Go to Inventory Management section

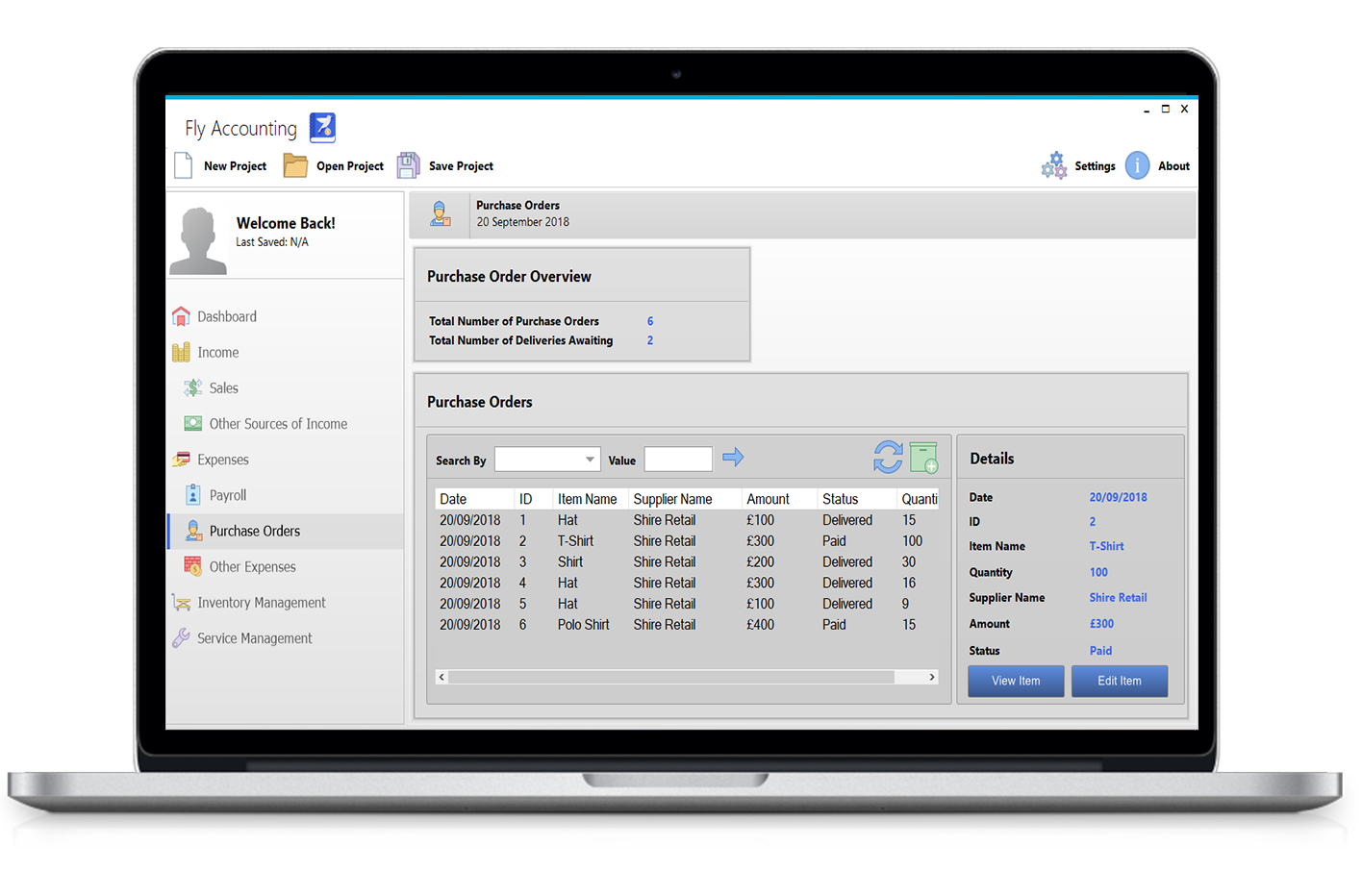pyautogui.click(x=261, y=603)
